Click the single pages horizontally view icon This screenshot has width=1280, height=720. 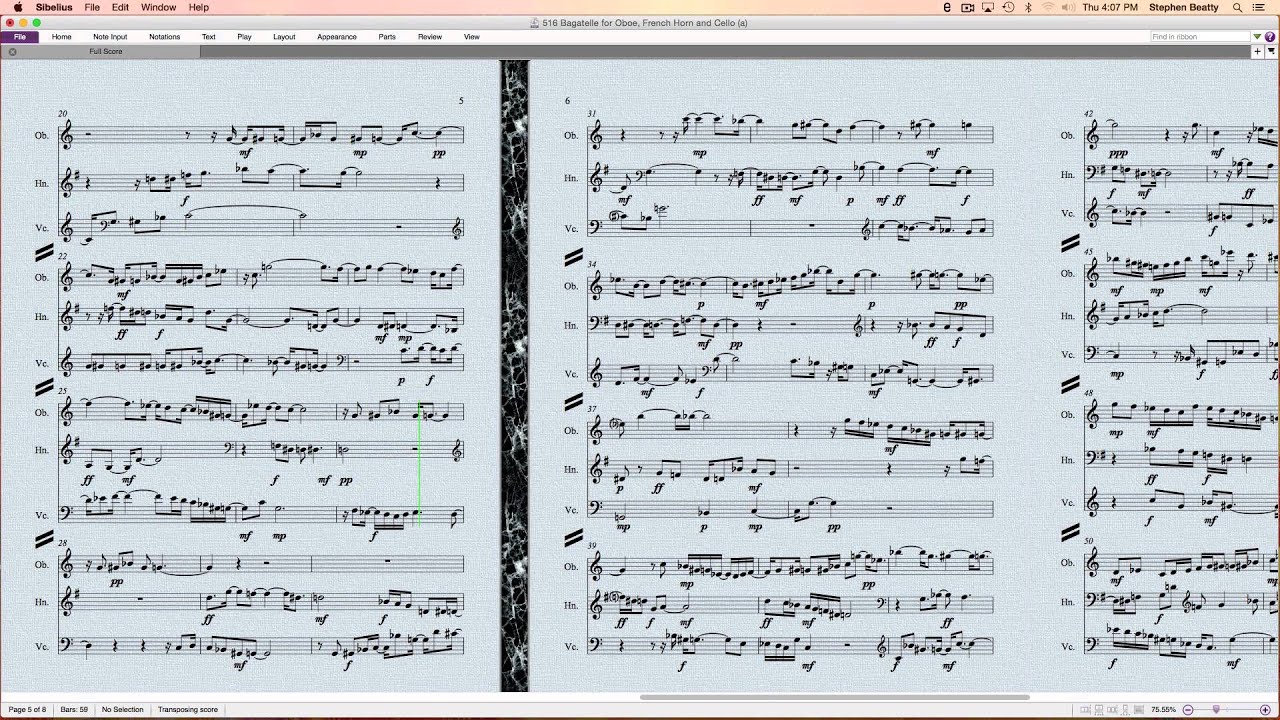(1112, 709)
